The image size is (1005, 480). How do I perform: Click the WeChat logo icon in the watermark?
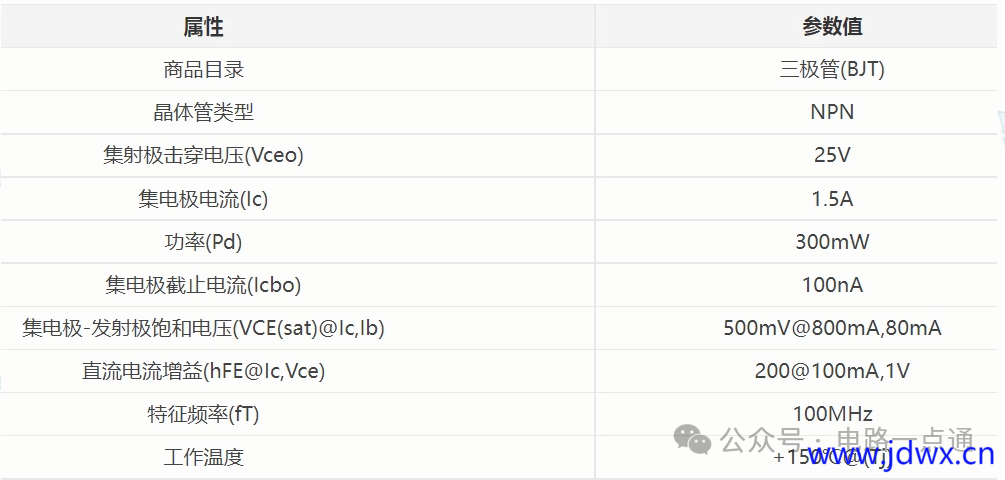click(x=692, y=438)
